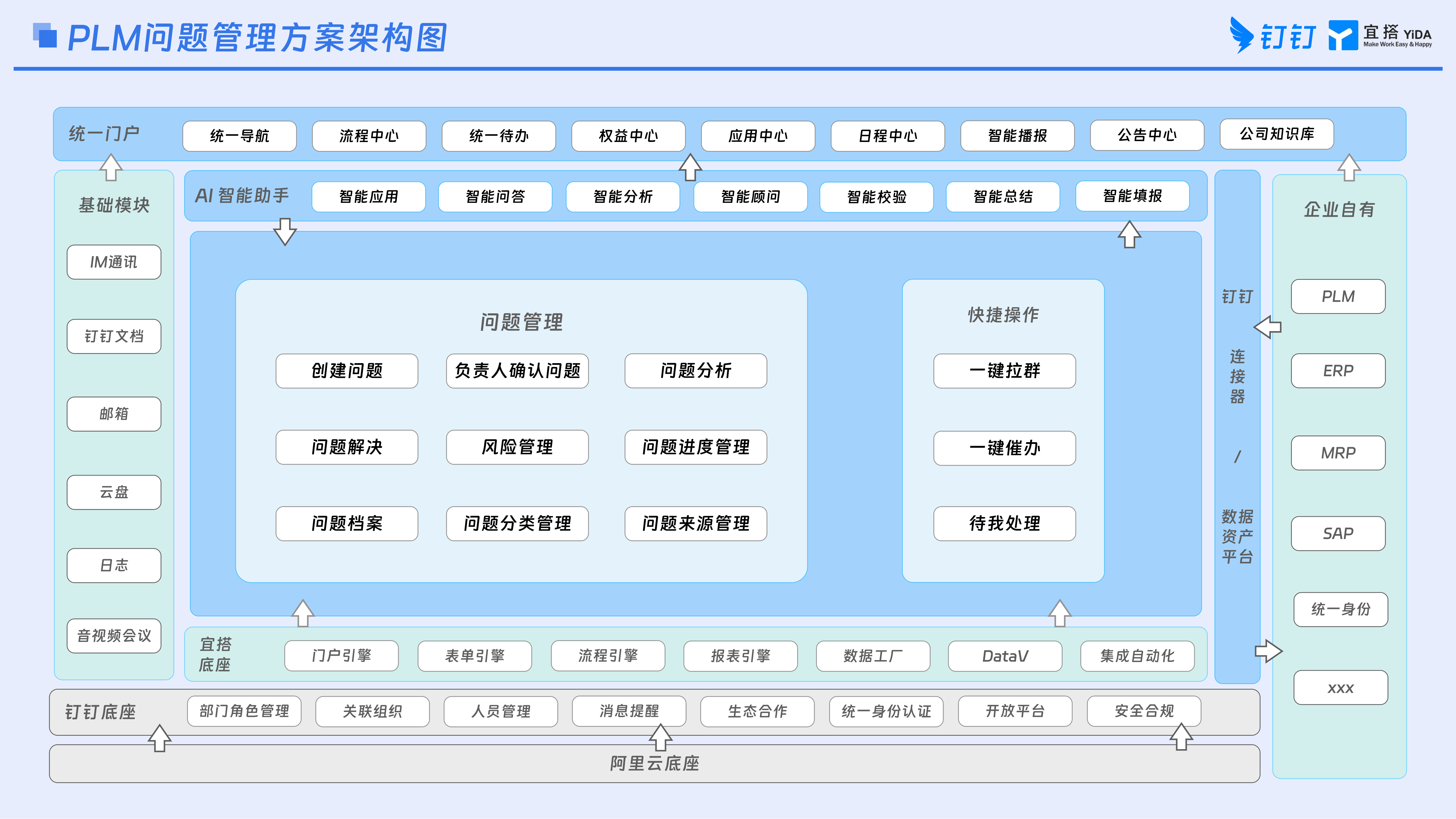Choose the 报表引擎 box
Viewport: 1456px width, 819px height.
(x=740, y=656)
